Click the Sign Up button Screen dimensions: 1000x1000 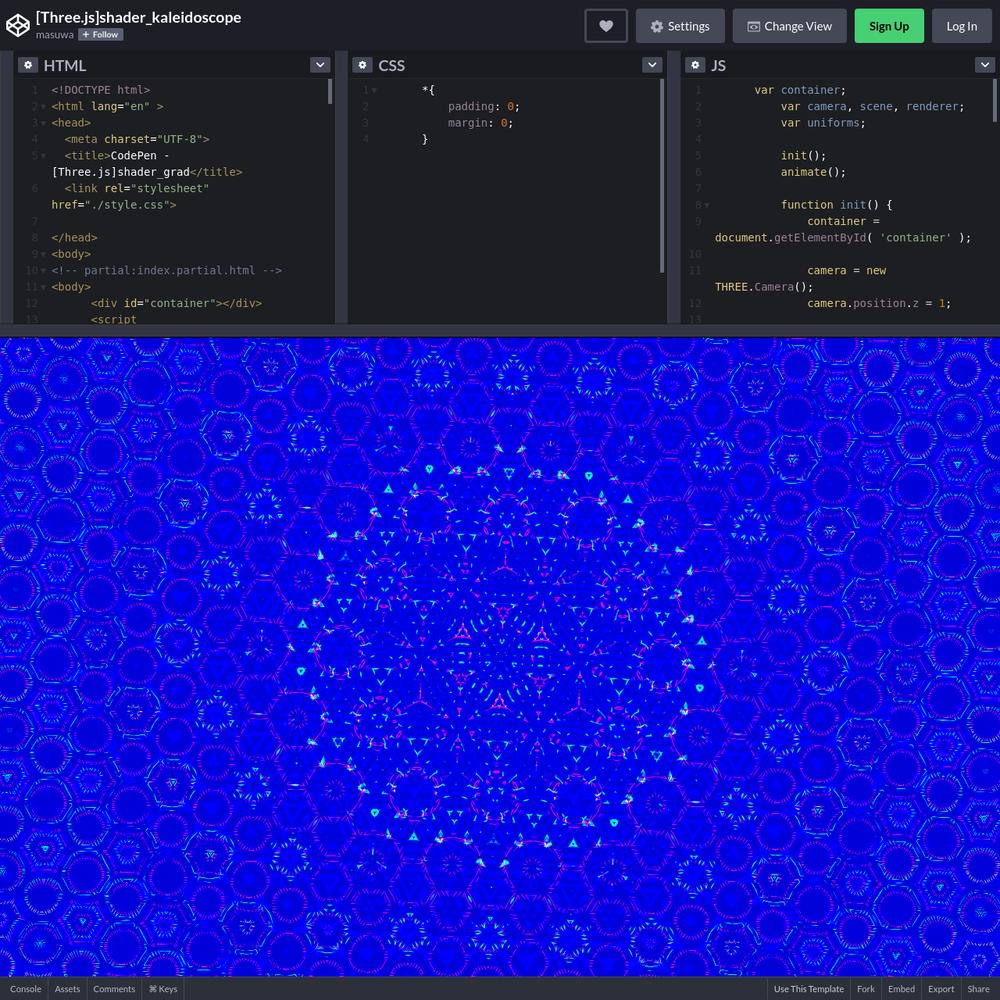889,26
